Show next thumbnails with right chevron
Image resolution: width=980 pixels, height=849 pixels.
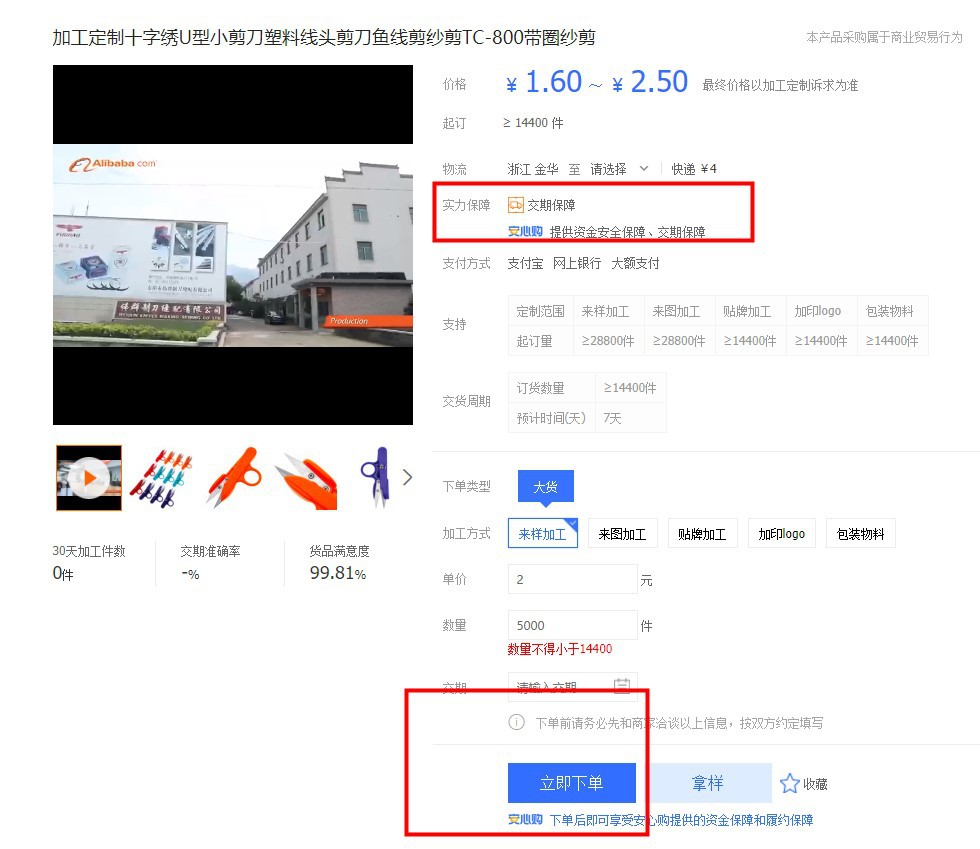pyautogui.click(x=407, y=478)
